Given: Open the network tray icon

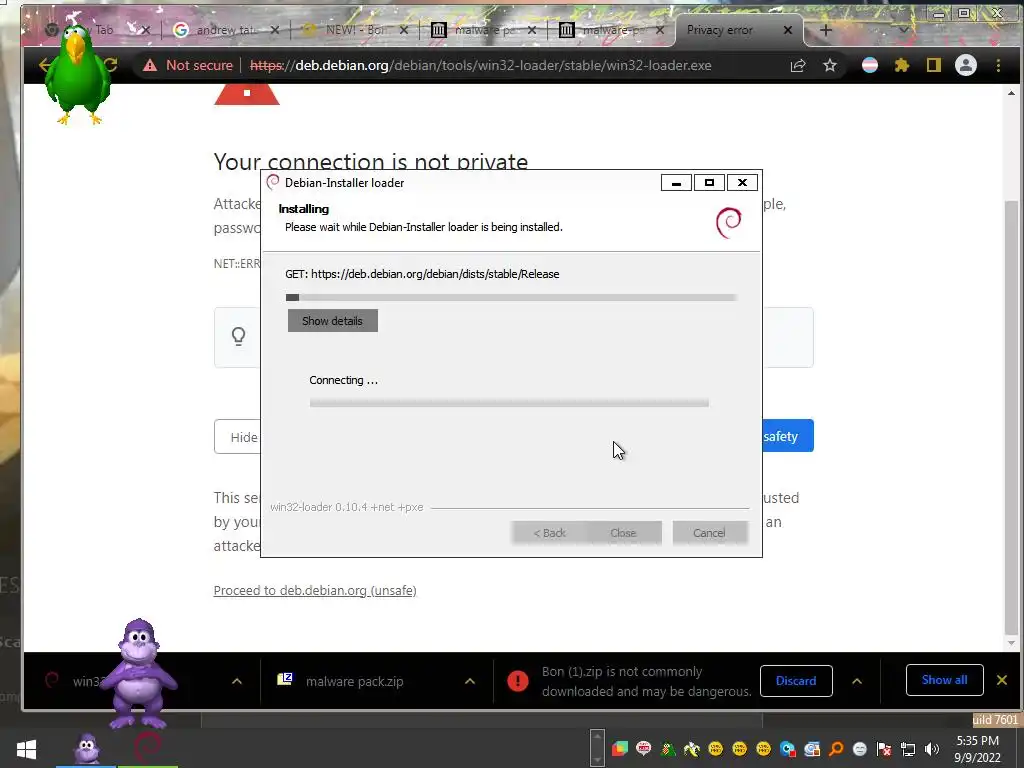Looking at the screenshot, I should tap(908, 749).
